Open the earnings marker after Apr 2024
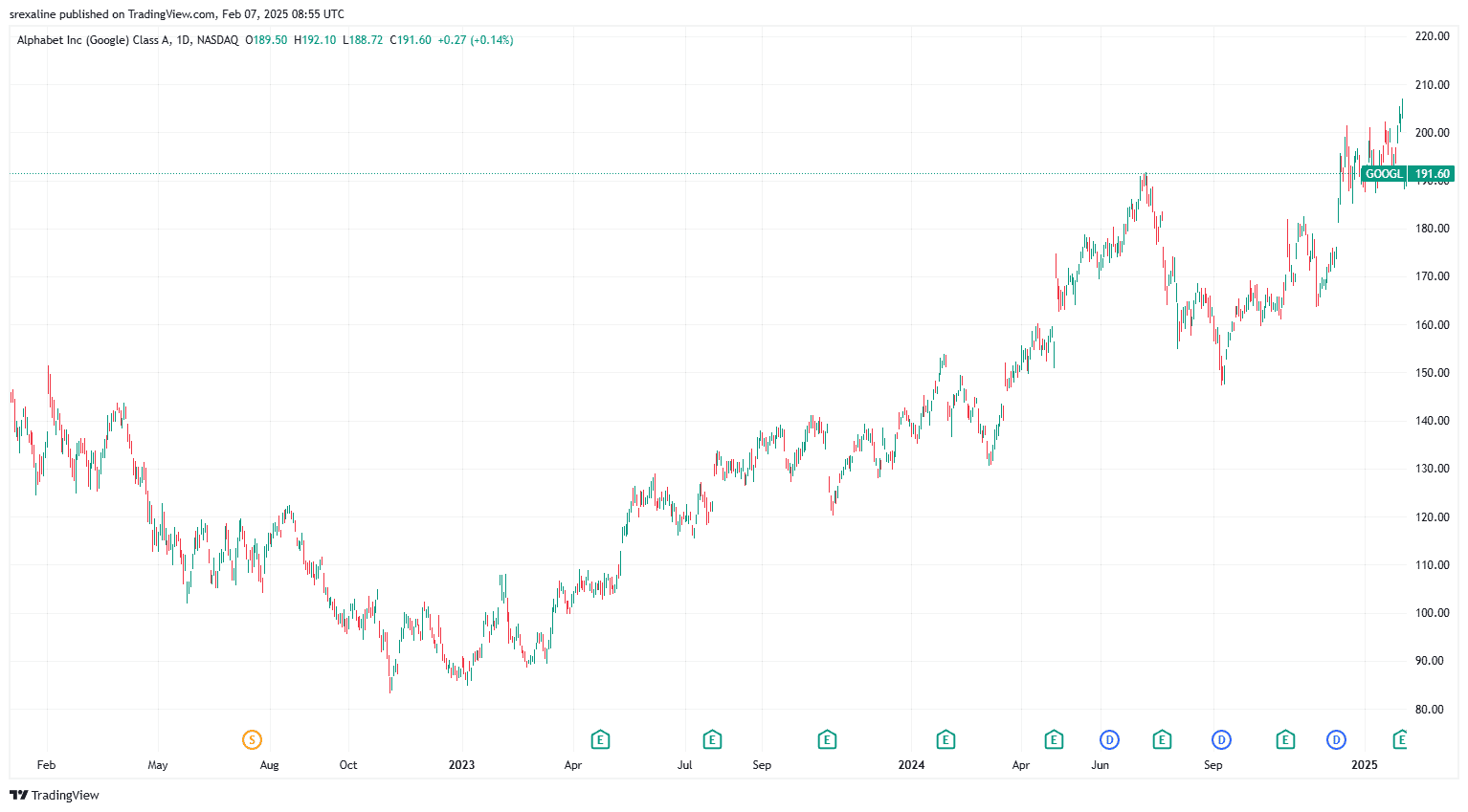The height and width of the screenshot is (812, 1468). tap(1054, 739)
